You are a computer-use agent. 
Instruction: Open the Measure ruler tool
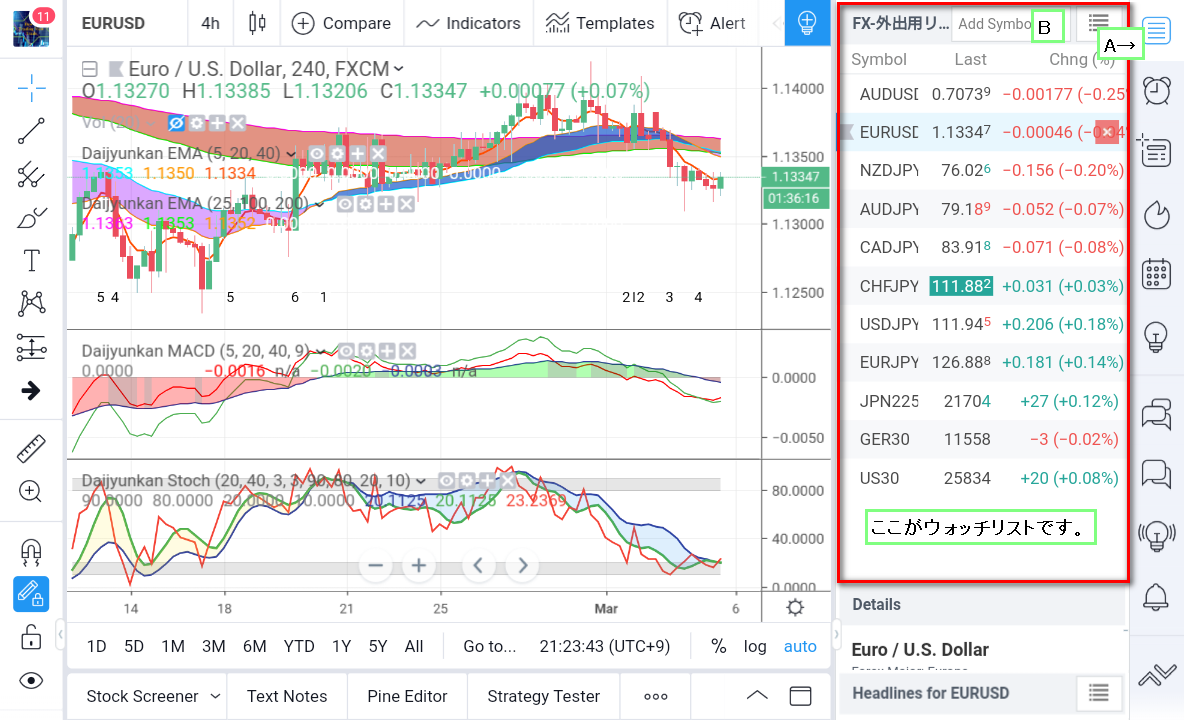click(x=30, y=447)
